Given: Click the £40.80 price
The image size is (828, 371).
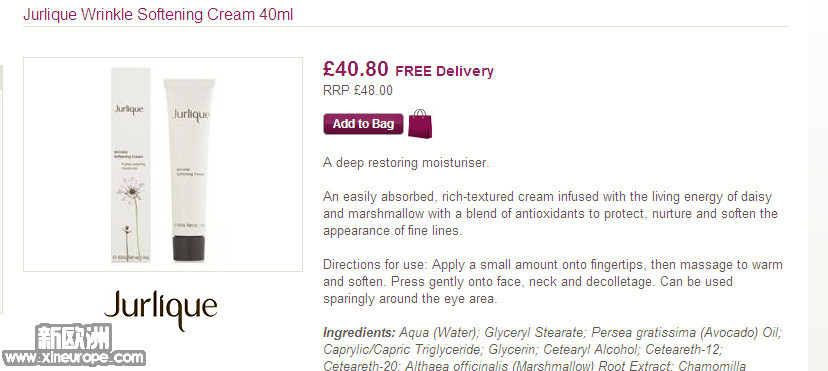Looking at the screenshot, I should coord(356,69).
